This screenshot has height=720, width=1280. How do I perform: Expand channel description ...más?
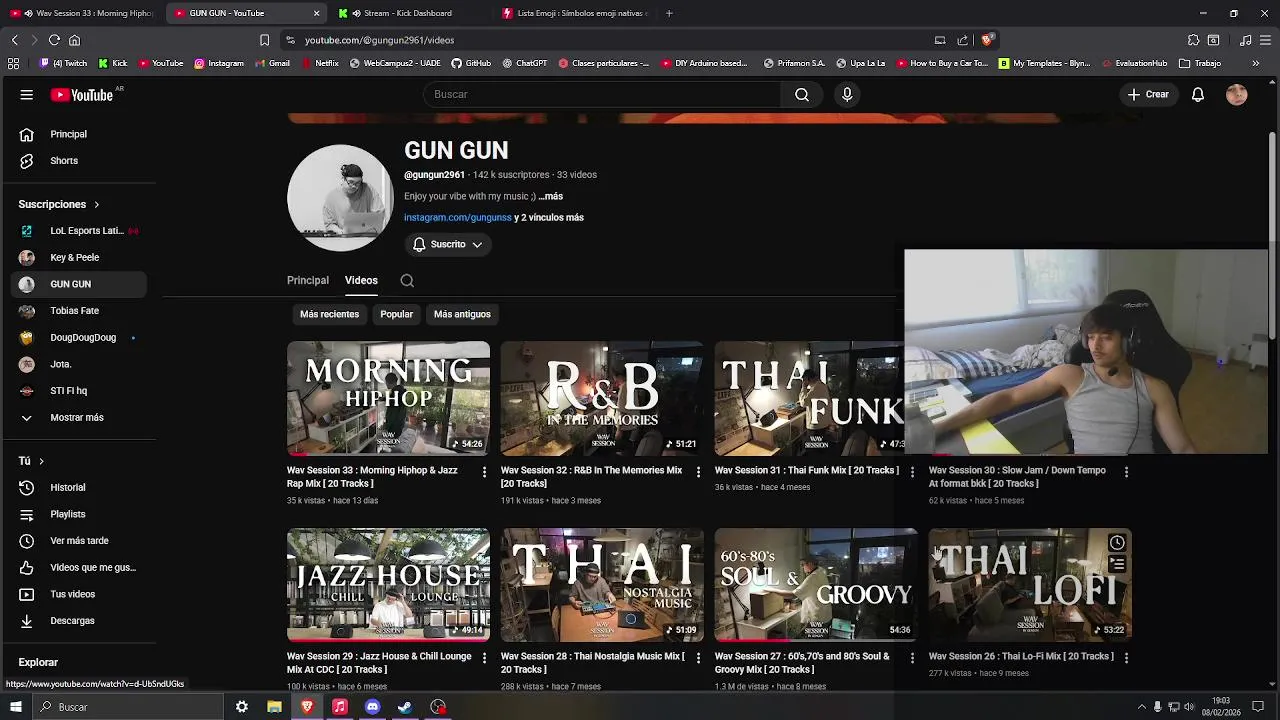tap(551, 196)
